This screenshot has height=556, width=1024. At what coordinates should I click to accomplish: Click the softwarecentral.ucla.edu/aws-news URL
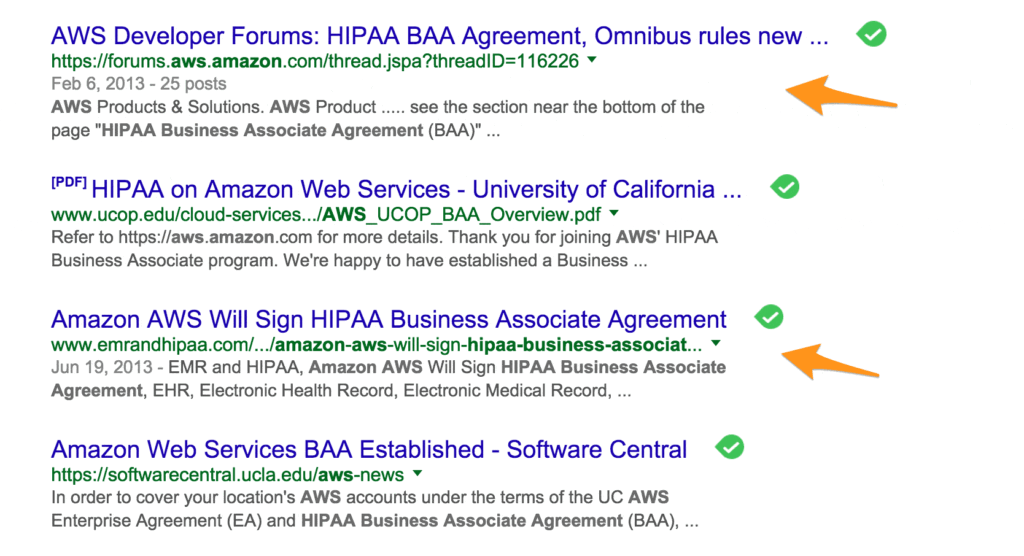pyautogui.click(x=227, y=475)
